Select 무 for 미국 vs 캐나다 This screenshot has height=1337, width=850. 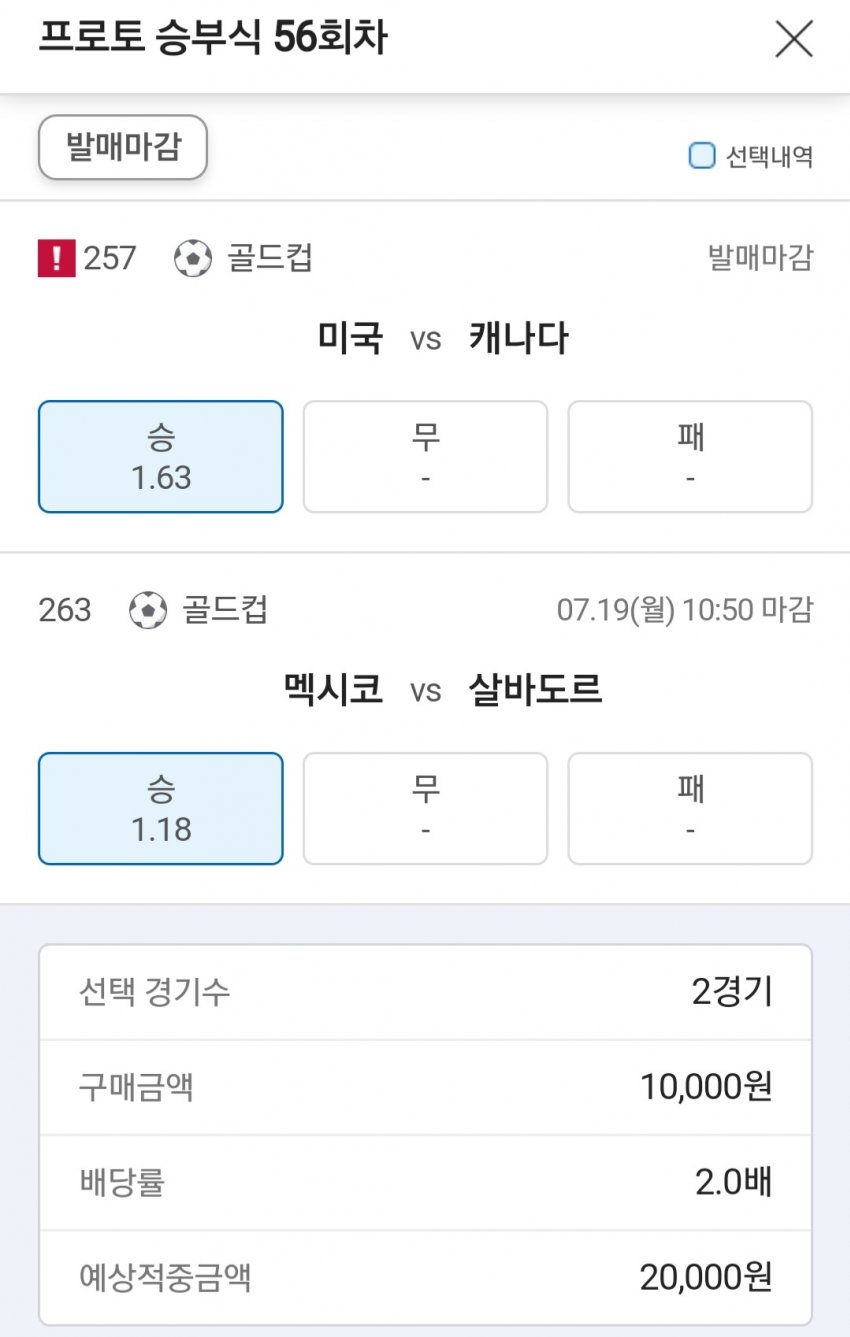pos(425,457)
